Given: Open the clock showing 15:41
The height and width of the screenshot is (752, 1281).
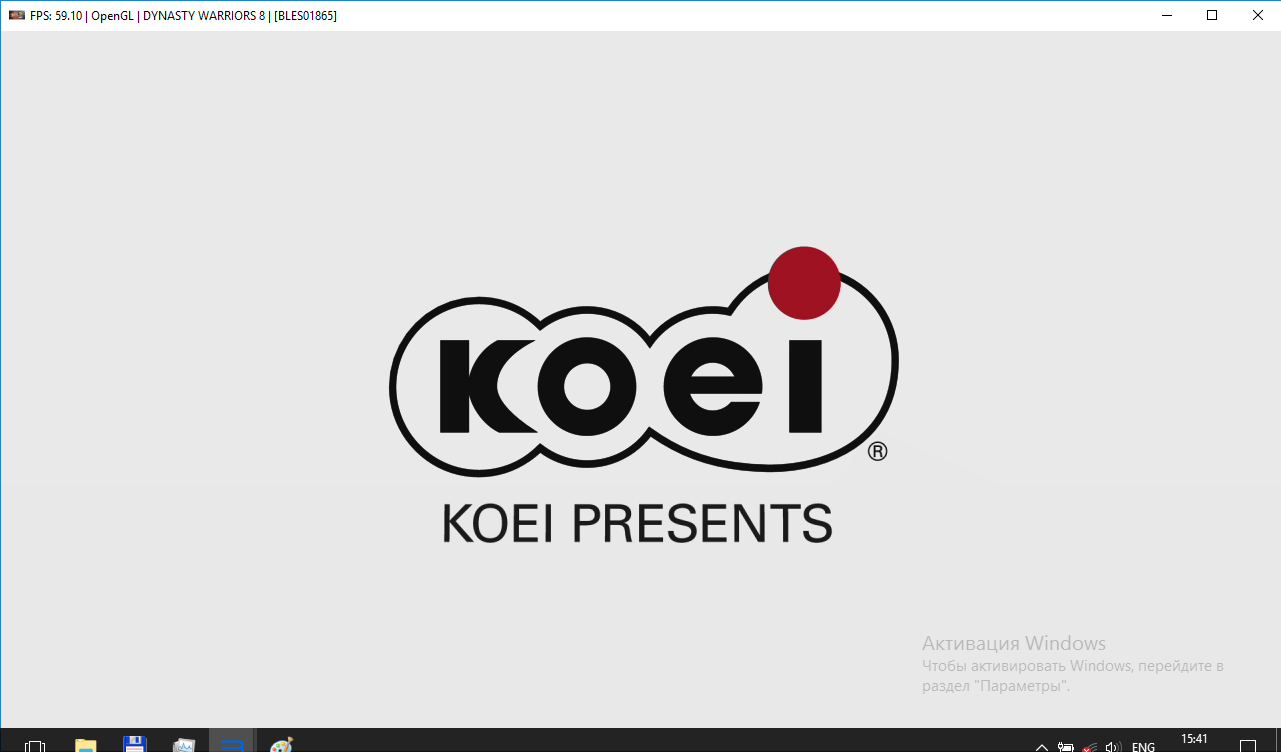Looking at the screenshot, I should (1194, 740).
